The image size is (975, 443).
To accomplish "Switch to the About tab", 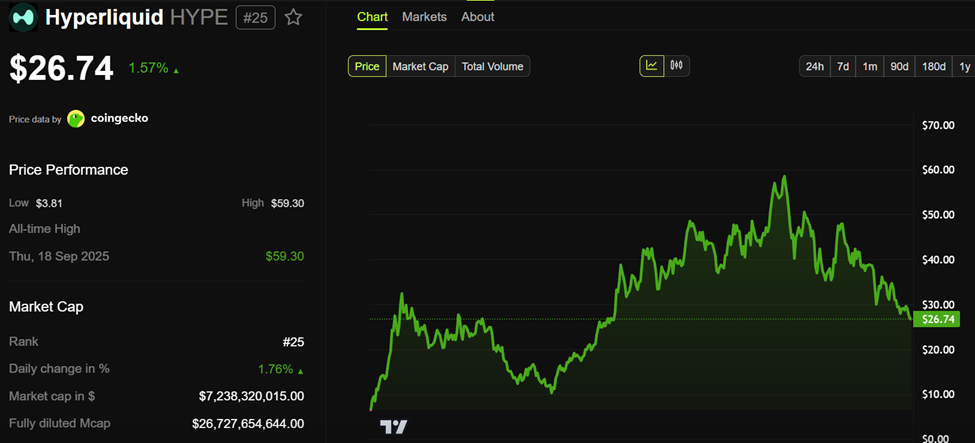I will coord(477,17).
